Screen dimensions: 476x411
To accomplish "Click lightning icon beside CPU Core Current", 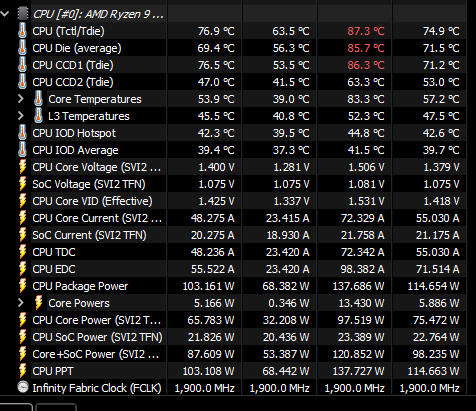I will [x=22, y=218].
